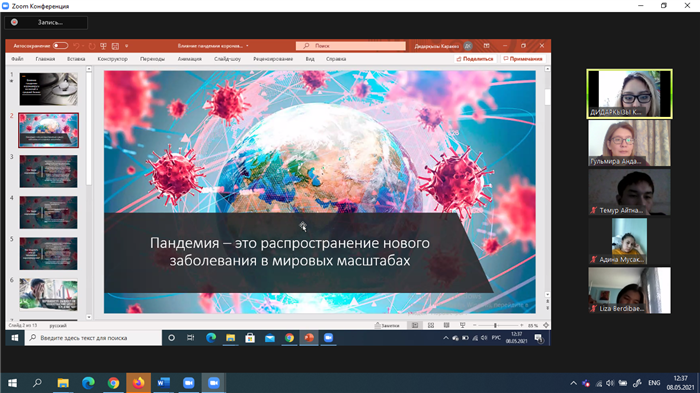Viewport: 700px width, 393px height.
Task: Switch to Slide Sorter view icon
Action: point(431,326)
